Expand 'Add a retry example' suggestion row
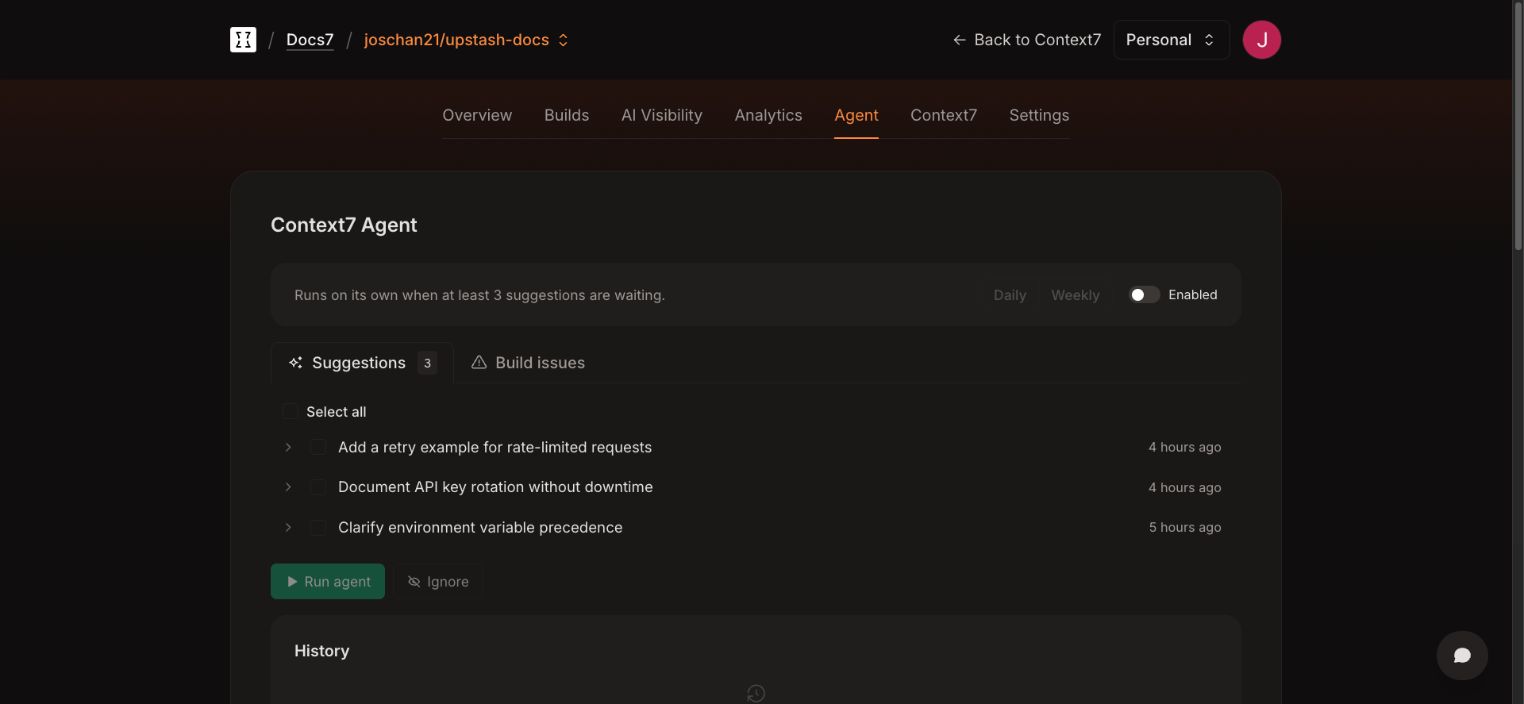Image resolution: width=1524 pixels, height=704 pixels. [288, 447]
